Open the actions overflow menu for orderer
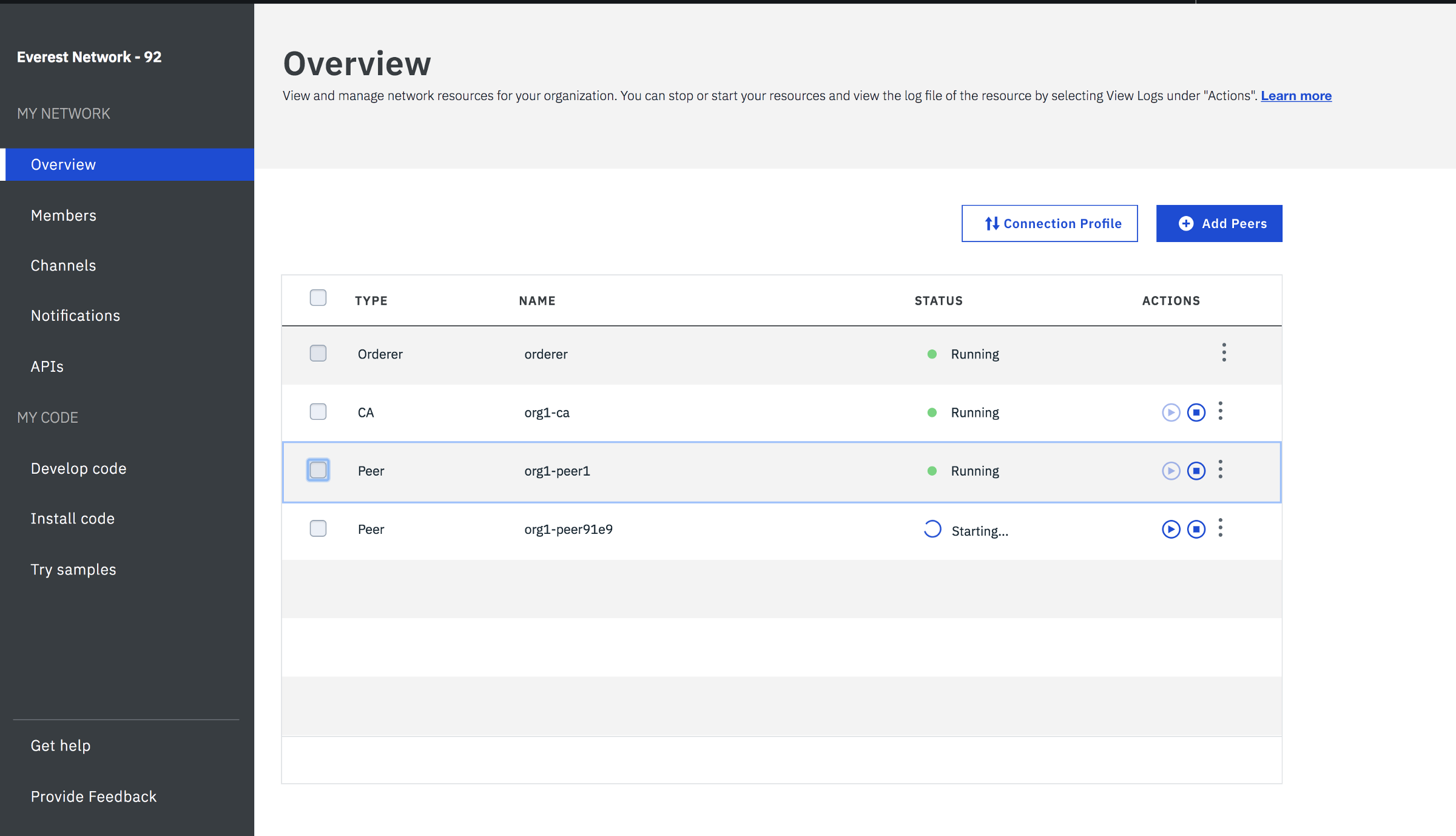The image size is (1456, 836). (1224, 352)
